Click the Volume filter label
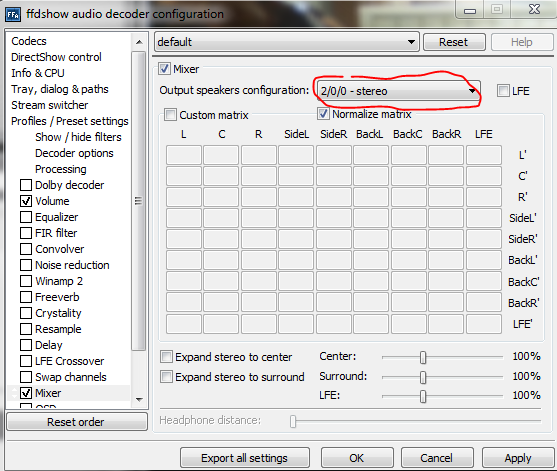Screen dimensions: 557x471 [x=52, y=201]
